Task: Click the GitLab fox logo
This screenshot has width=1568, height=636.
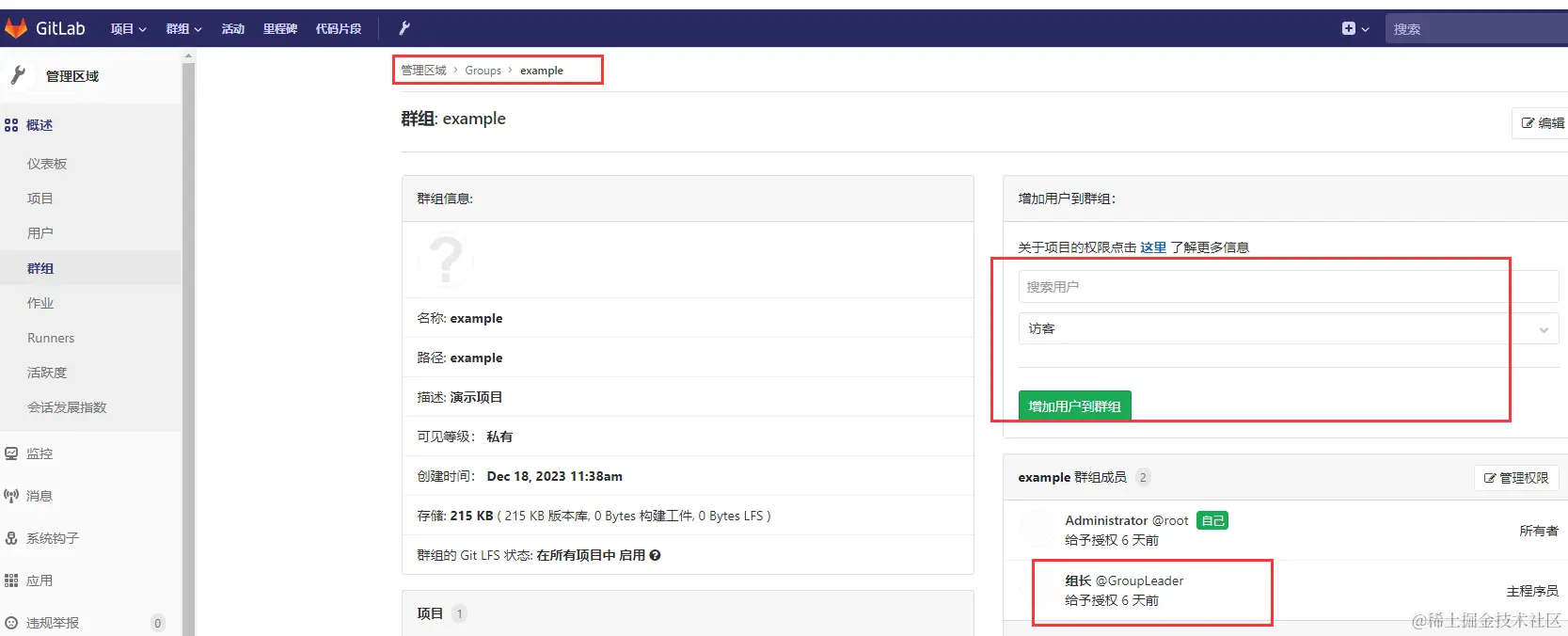Action: (x=16, y=28)
